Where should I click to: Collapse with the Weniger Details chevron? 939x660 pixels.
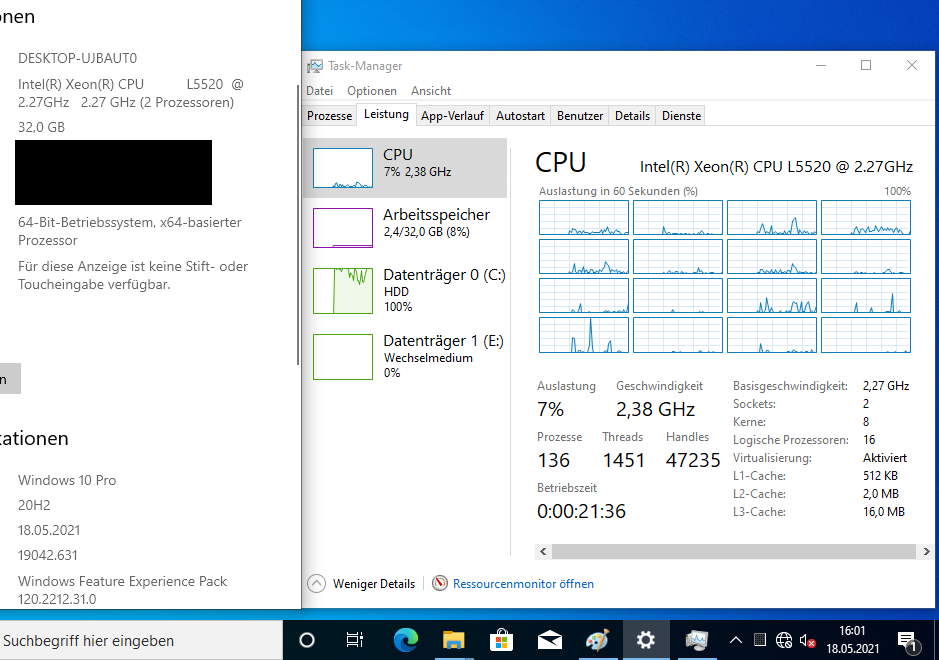[x=316, y=583]
